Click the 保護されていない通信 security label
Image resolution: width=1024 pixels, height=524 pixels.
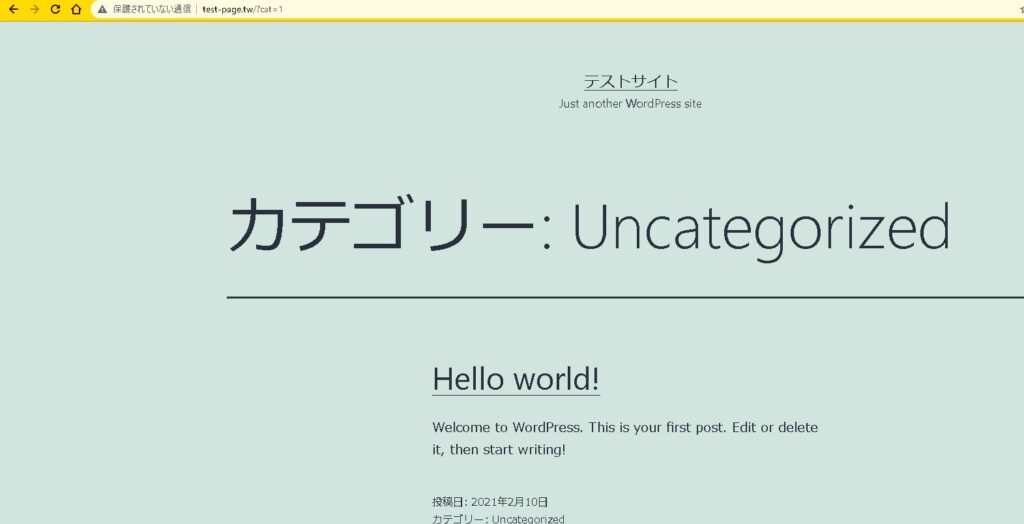click(x=151, y=9)
